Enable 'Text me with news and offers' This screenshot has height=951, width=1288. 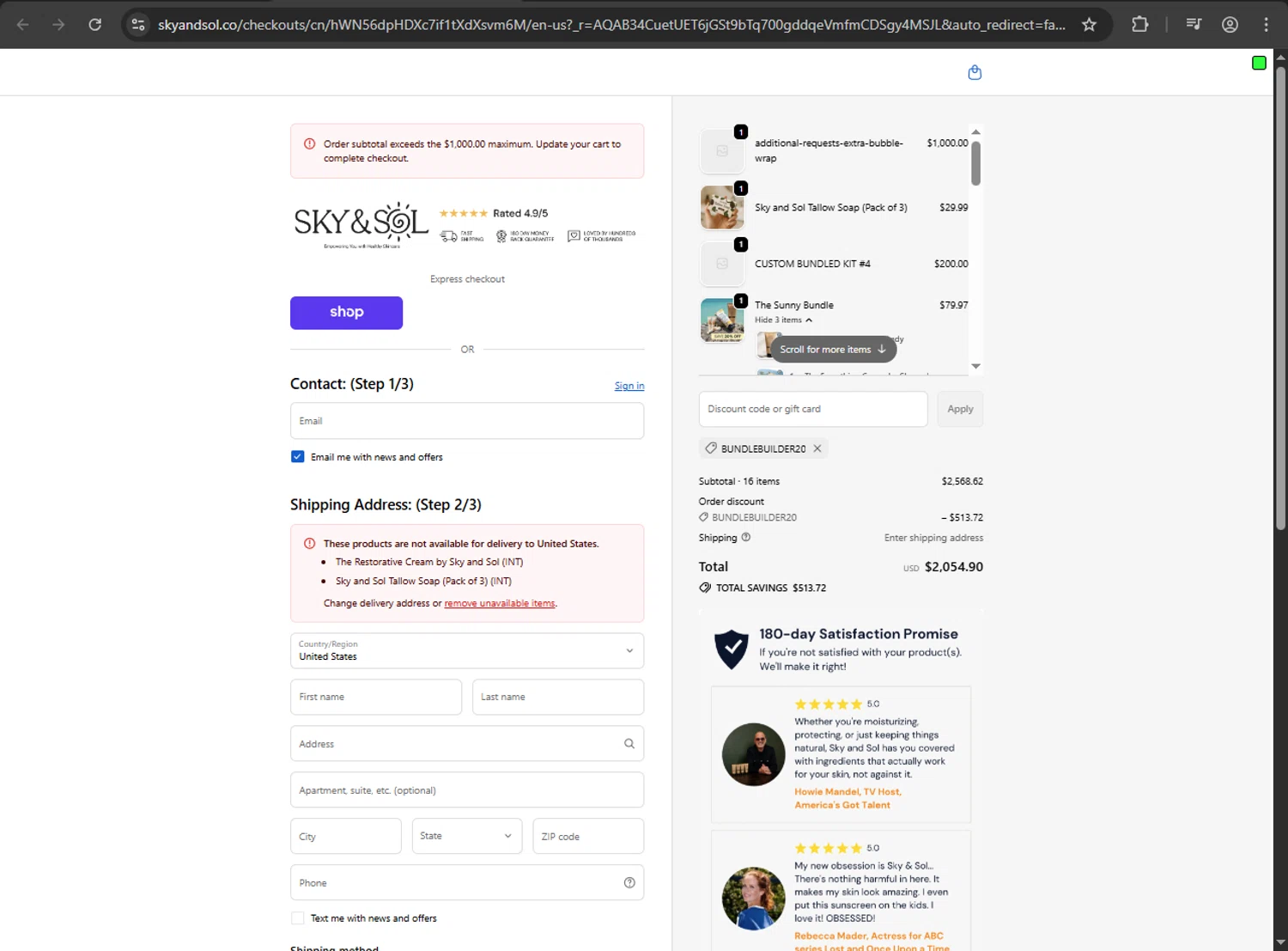298,918
